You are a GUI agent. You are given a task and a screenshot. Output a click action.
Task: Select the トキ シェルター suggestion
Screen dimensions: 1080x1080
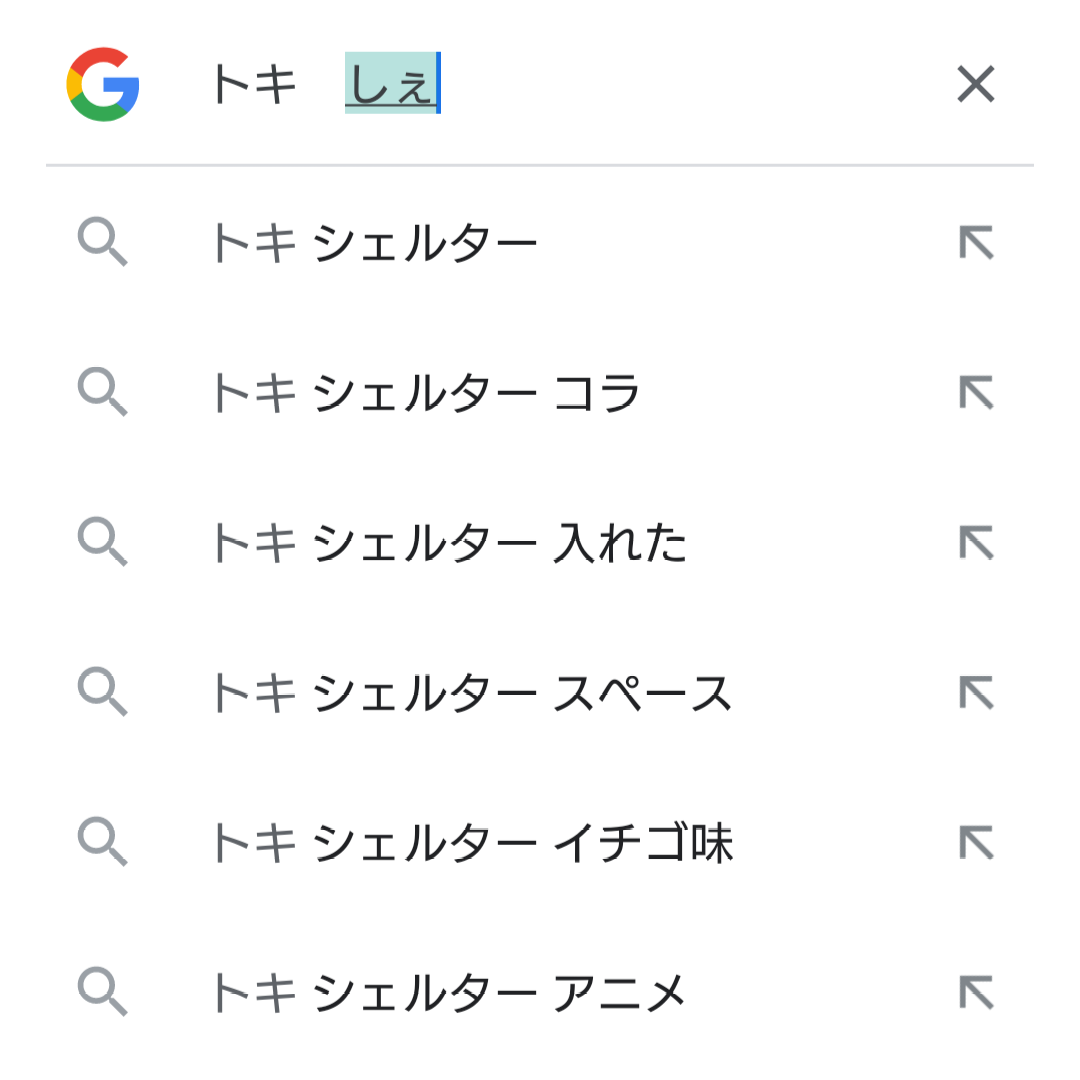tap(376, 243)
